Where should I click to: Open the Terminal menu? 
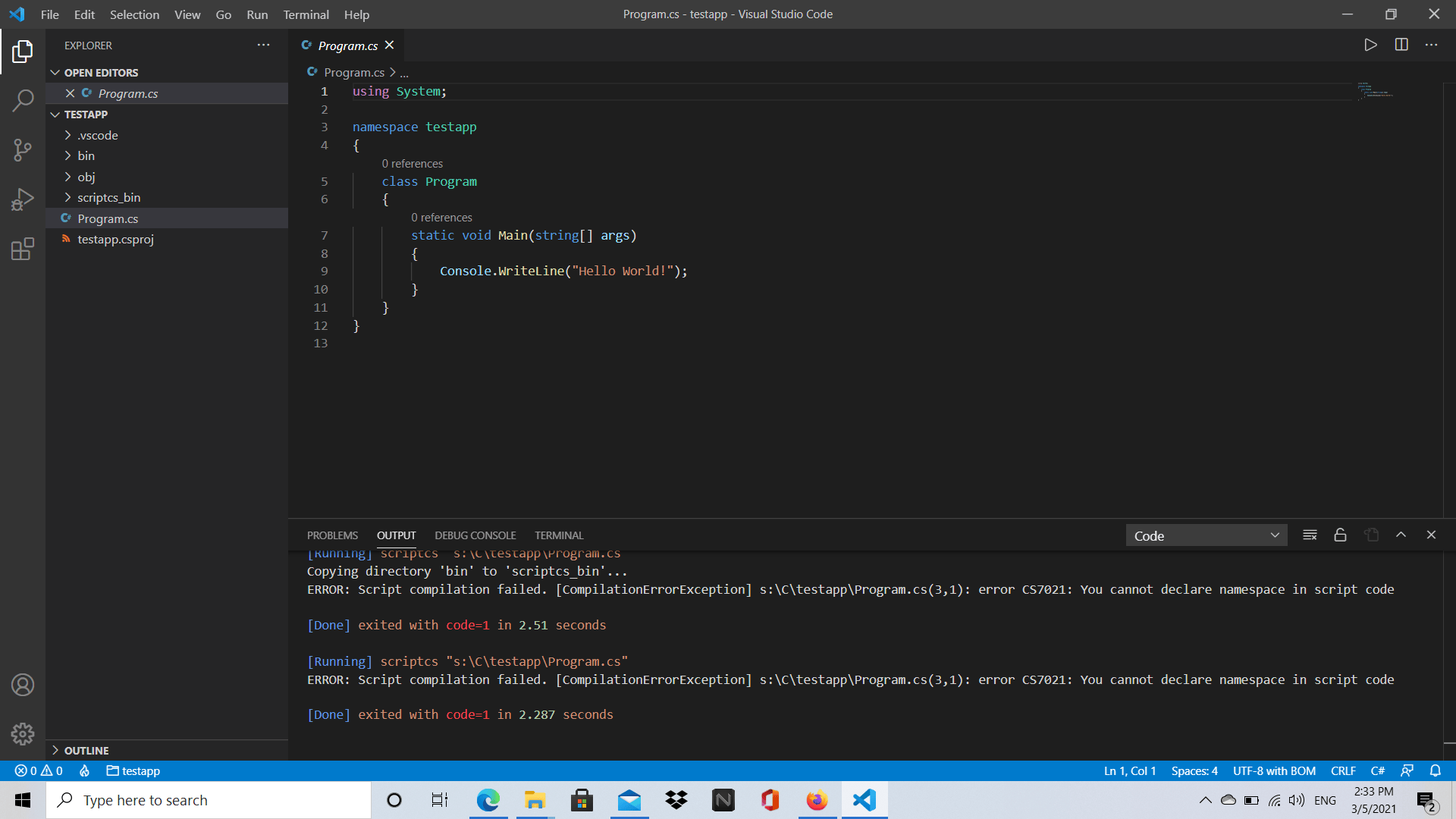(306, 14)
